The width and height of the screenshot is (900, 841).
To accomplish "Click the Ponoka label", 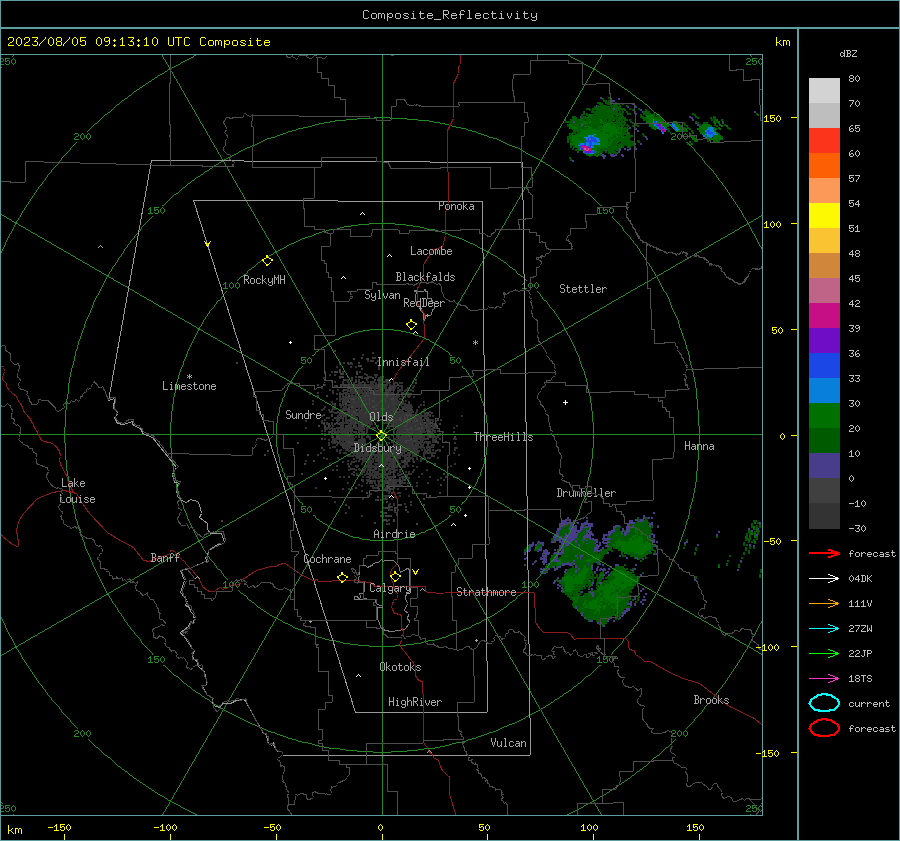I will pyautogui.click(x=456, y=206).
